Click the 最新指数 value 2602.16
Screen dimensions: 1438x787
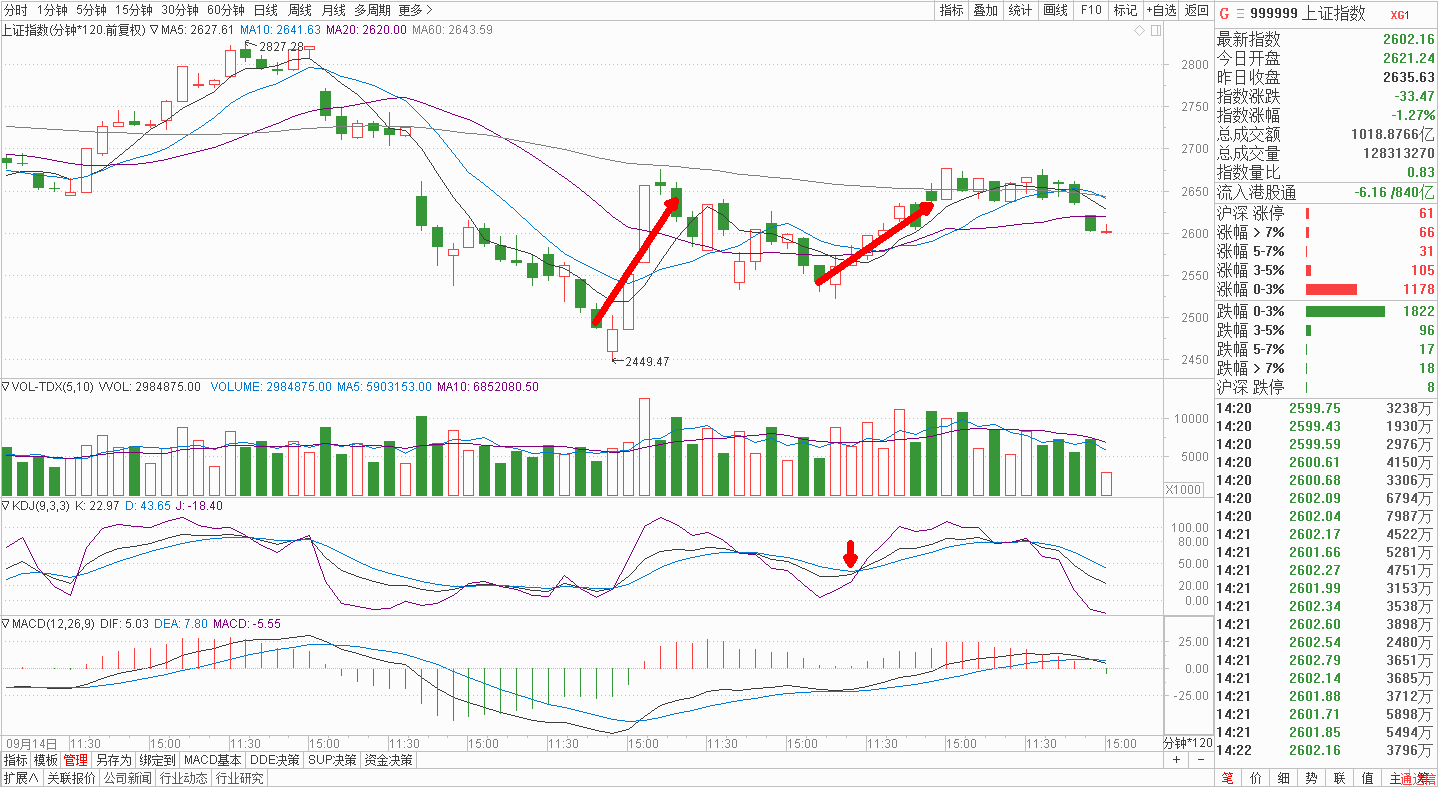coord(1408,39)
